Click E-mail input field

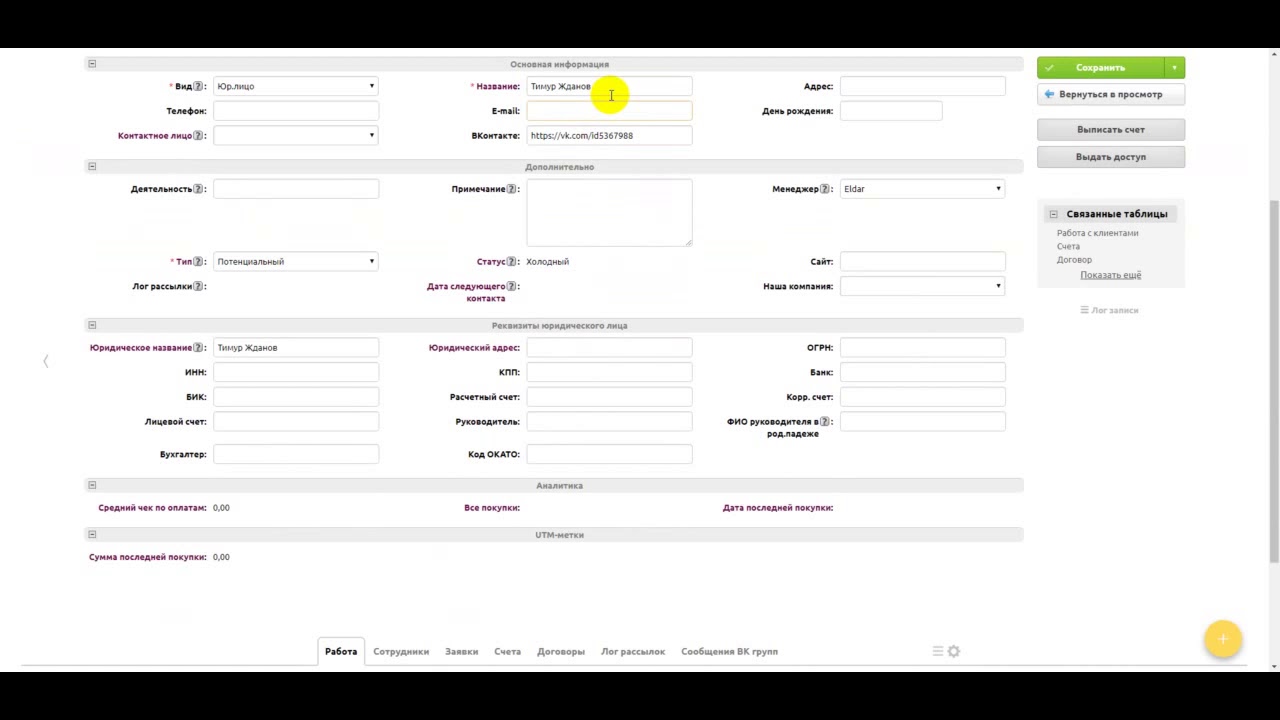tap(609, 111)
